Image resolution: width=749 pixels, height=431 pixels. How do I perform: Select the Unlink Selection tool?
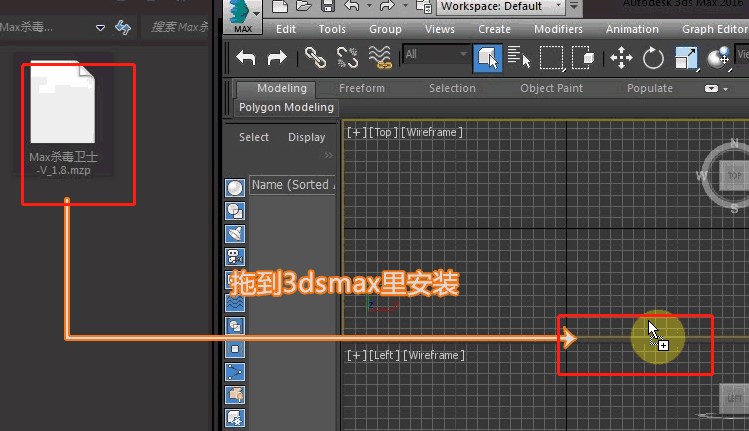click(347, 58)
